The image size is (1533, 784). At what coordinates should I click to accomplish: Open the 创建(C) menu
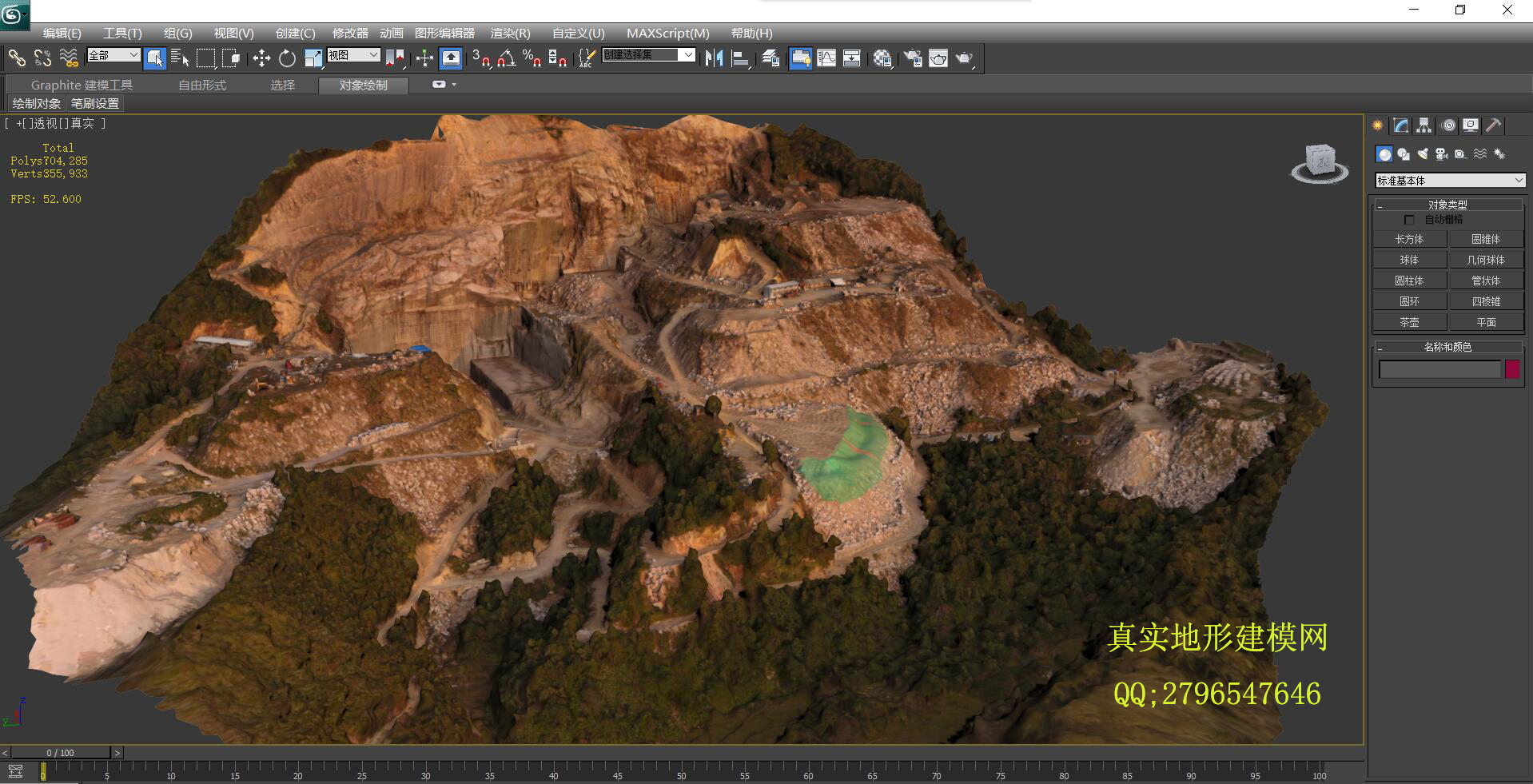coord(295,33)
